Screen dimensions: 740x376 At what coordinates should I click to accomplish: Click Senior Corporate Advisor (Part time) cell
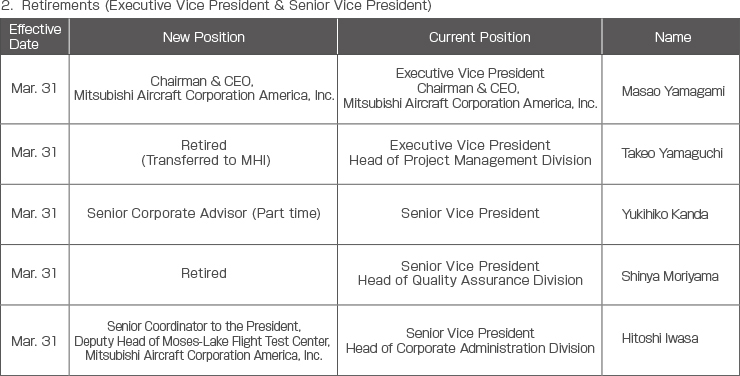pos(203,214)
